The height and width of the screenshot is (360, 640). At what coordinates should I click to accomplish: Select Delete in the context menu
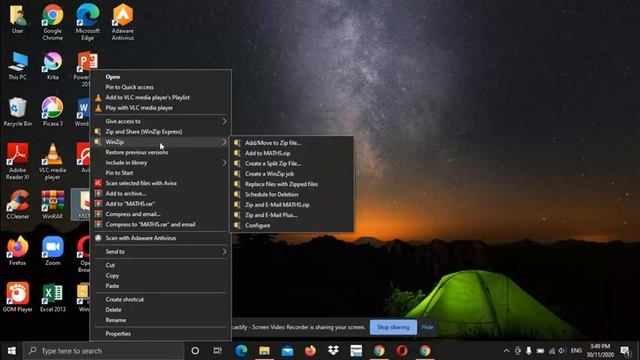161,310
